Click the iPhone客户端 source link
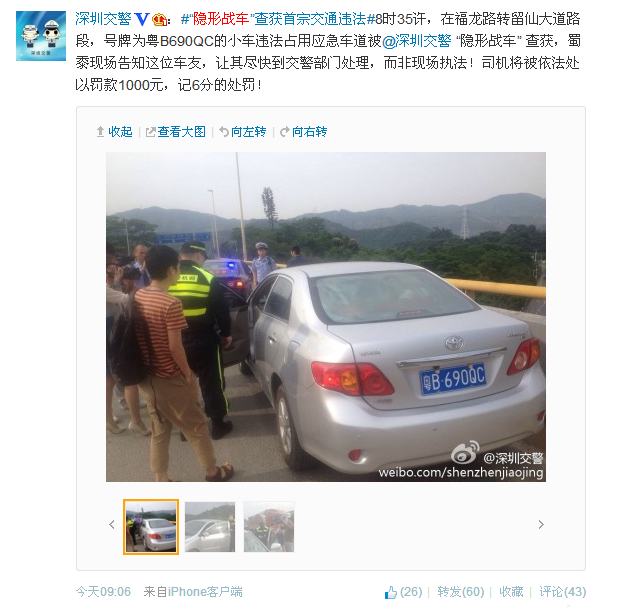 205,592
